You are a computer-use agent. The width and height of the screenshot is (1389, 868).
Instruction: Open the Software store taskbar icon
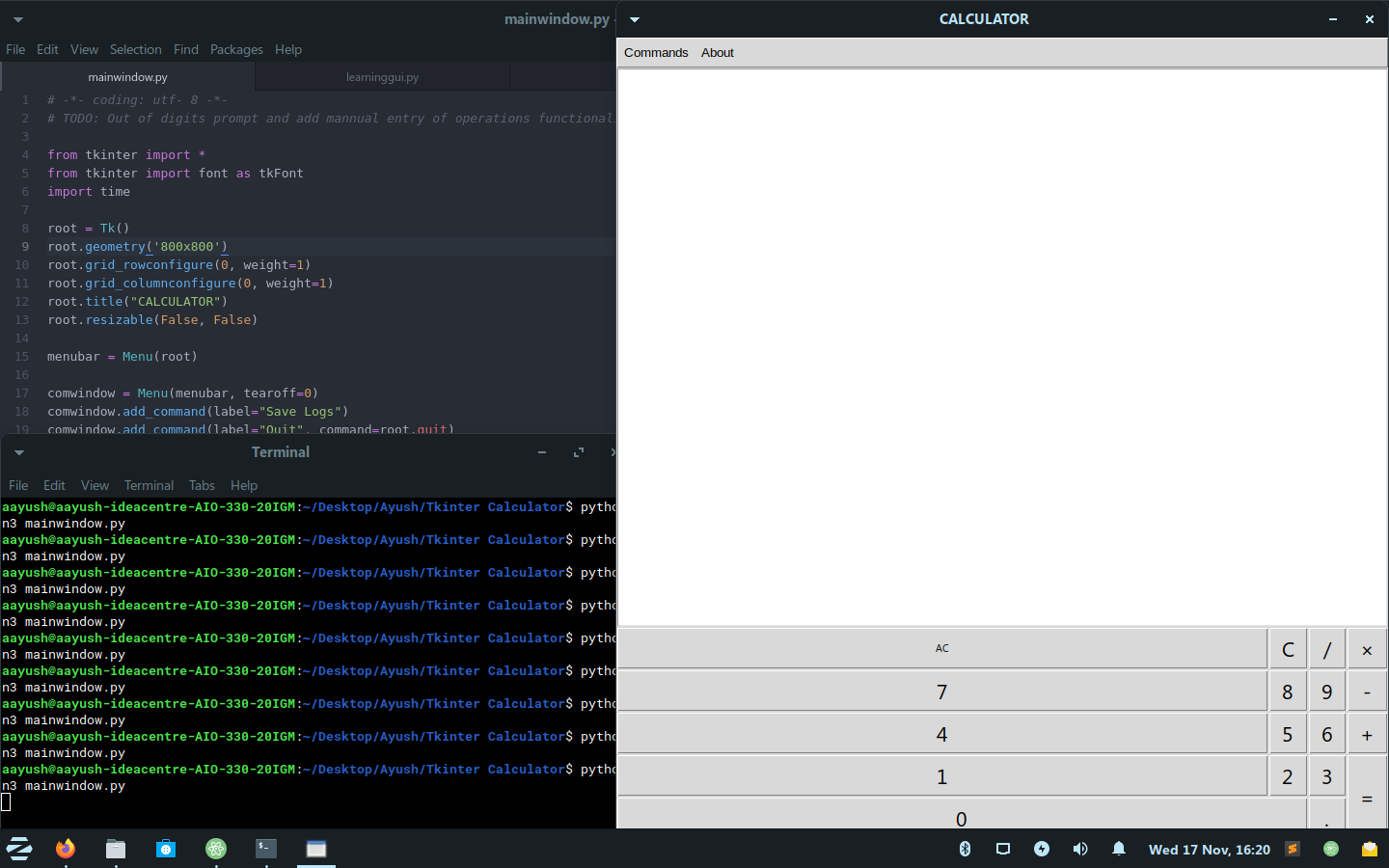[166, 849]
